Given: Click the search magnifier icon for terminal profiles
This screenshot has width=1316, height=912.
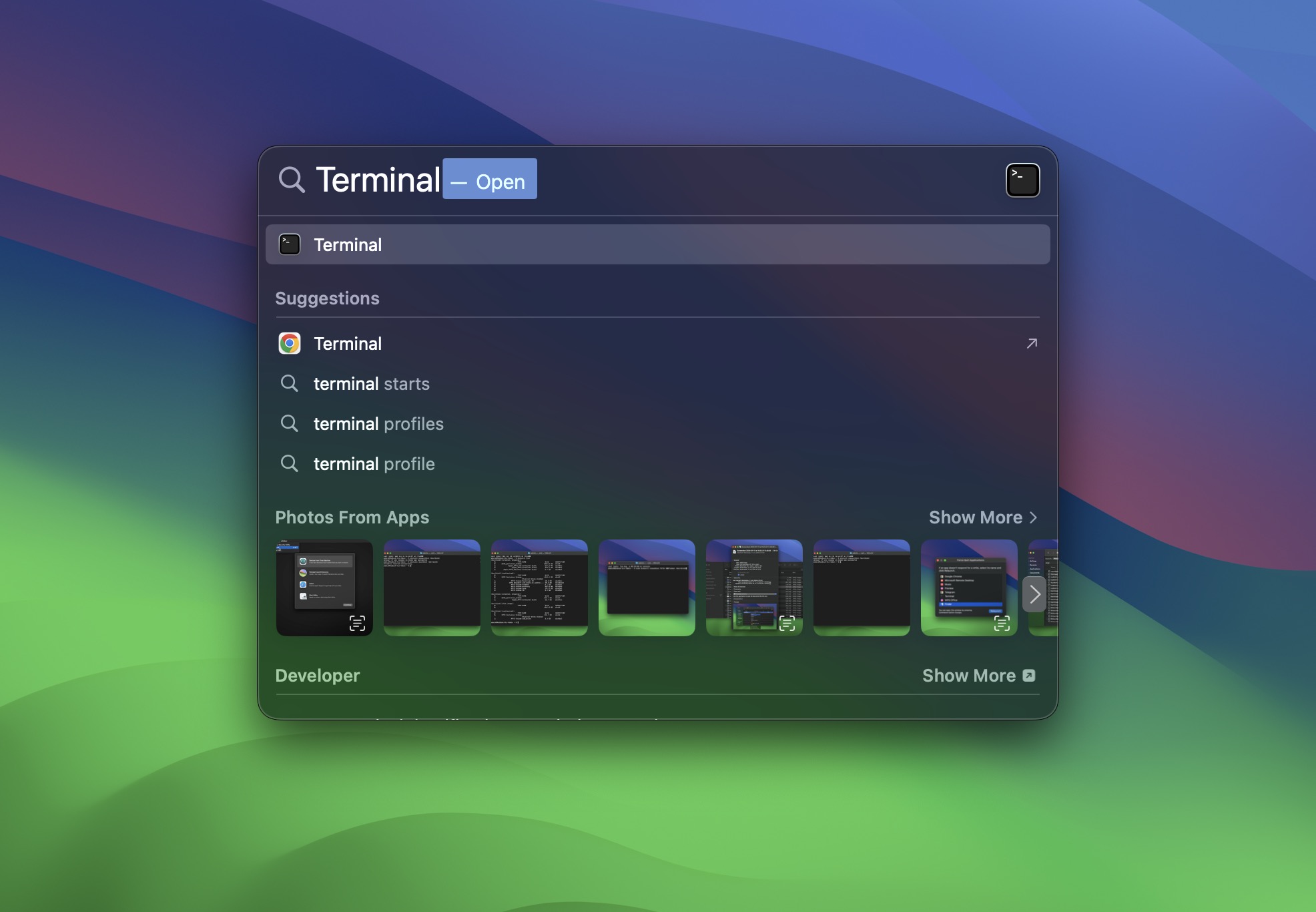Looking at the screenshot, I should pos(290,423).
